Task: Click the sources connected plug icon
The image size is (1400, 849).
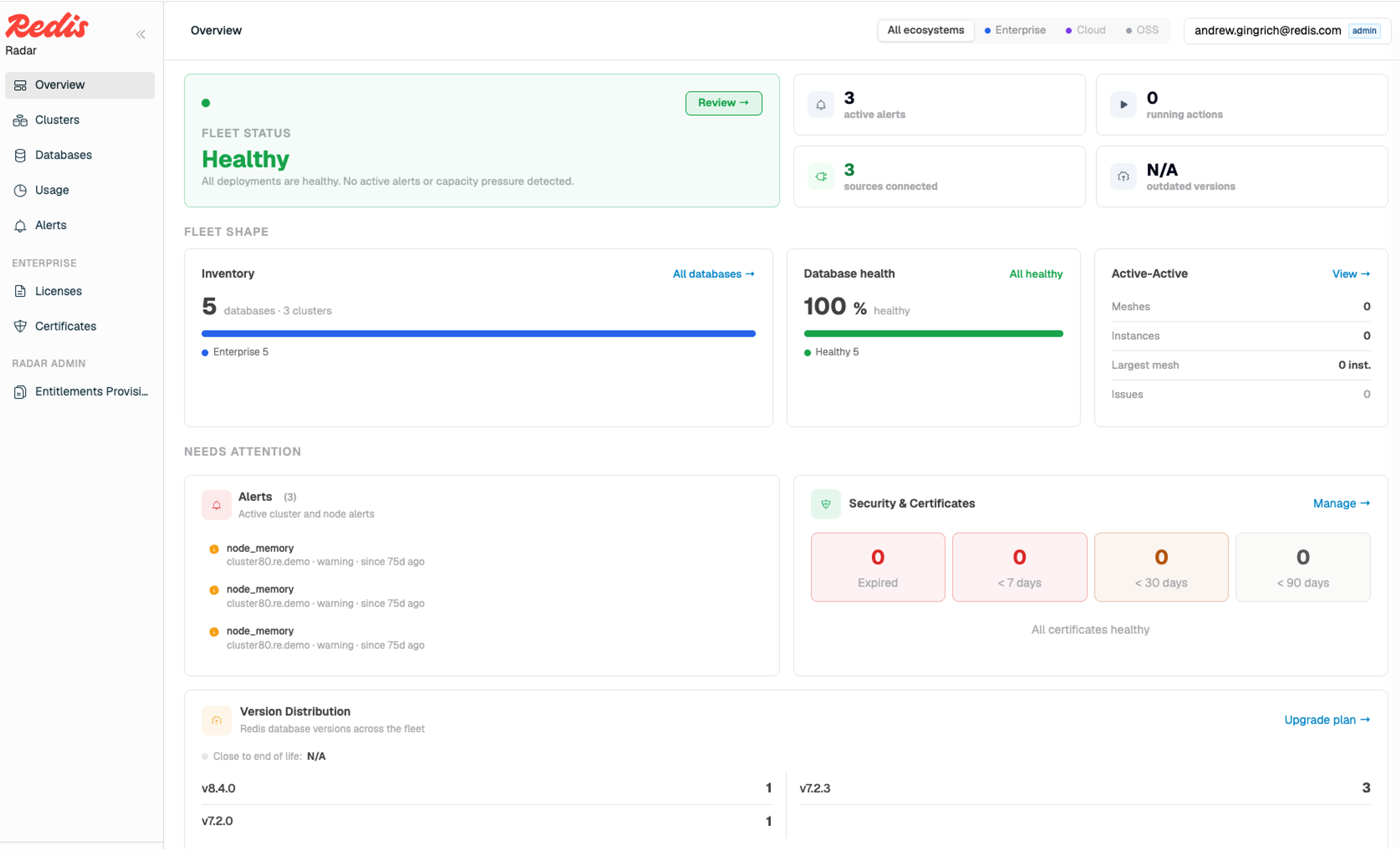Action: pyautogui.click(x=820, y=177)
